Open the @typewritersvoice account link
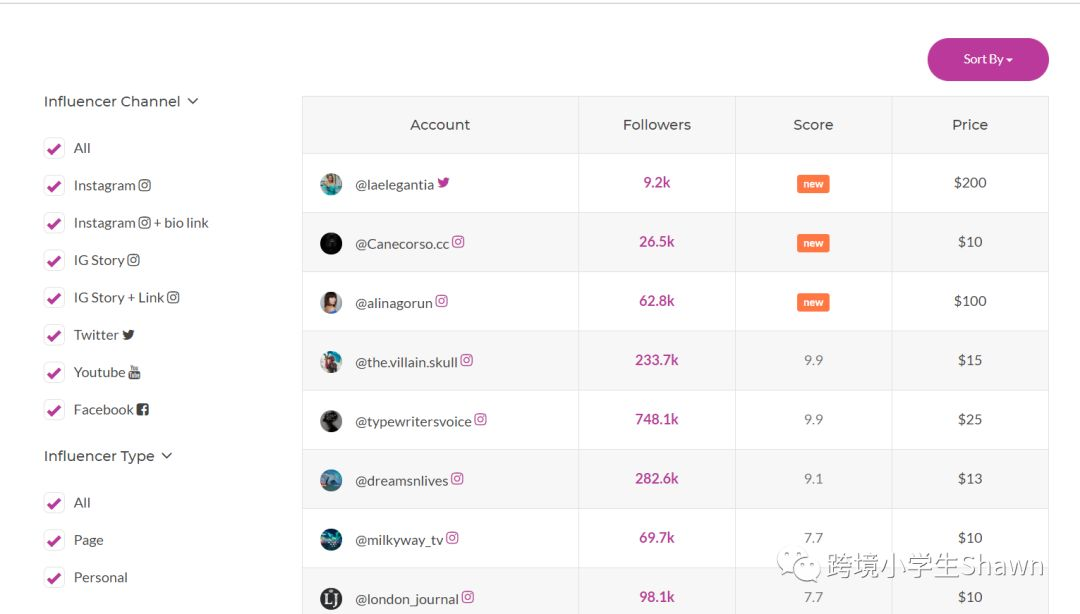The image size is (1080, 614). (x=413, y=422)
